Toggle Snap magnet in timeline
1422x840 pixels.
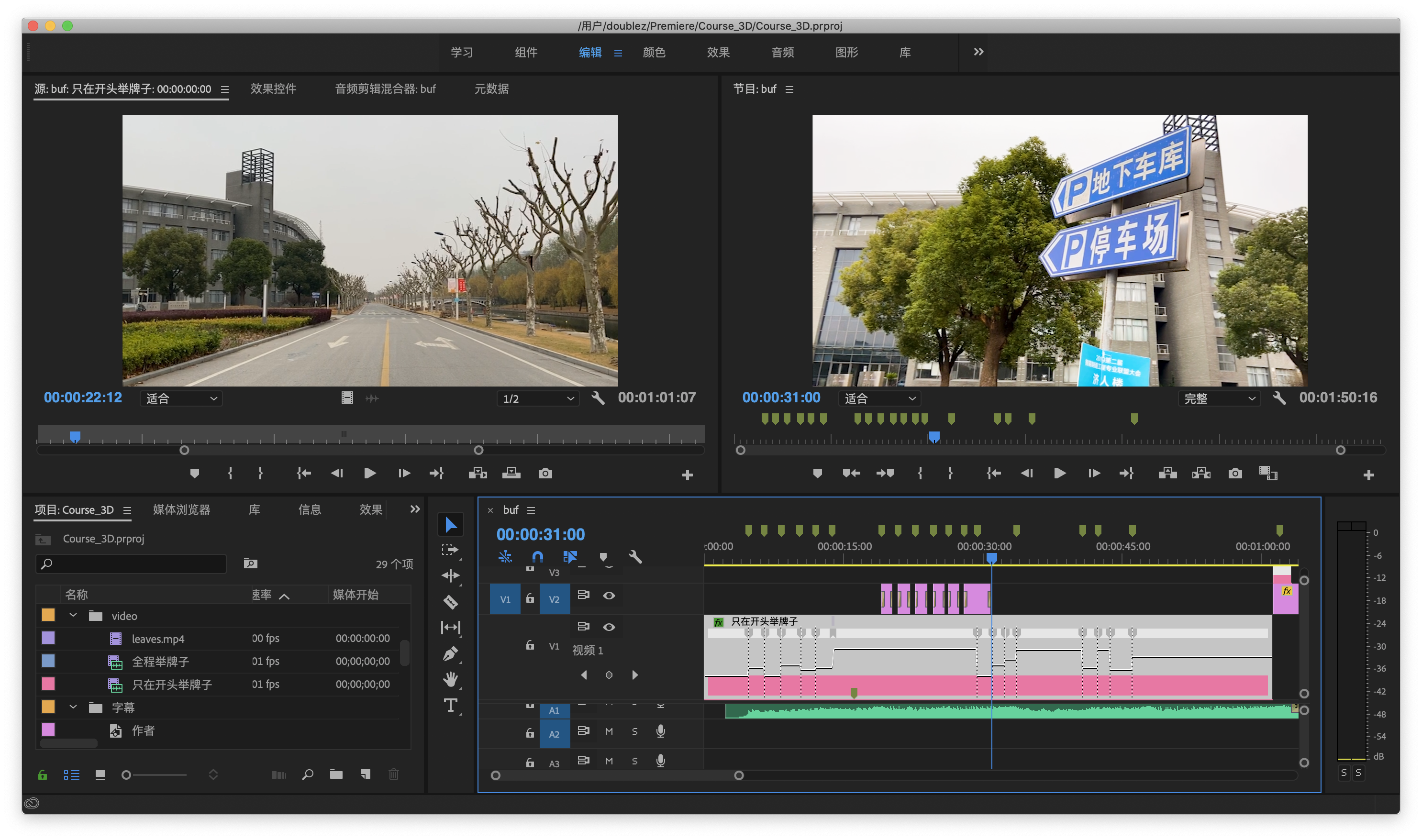pos(537,557)
